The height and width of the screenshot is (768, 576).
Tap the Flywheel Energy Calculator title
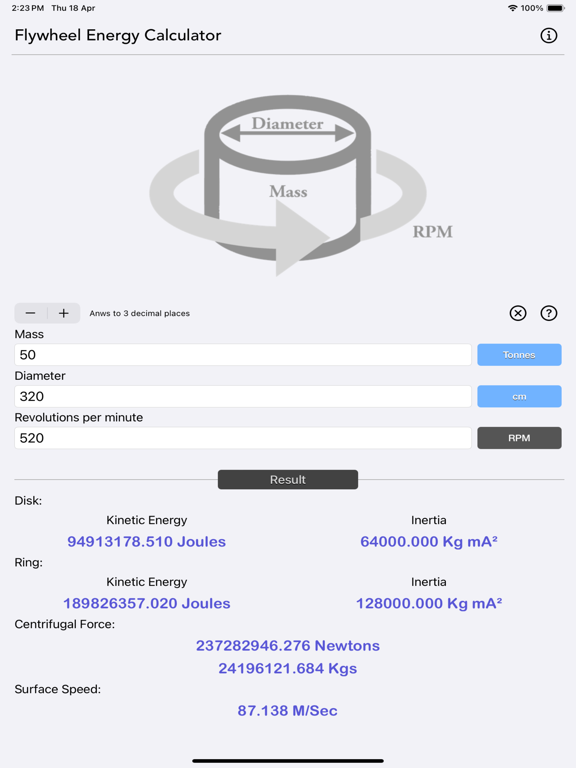click(x=118, y=35)
